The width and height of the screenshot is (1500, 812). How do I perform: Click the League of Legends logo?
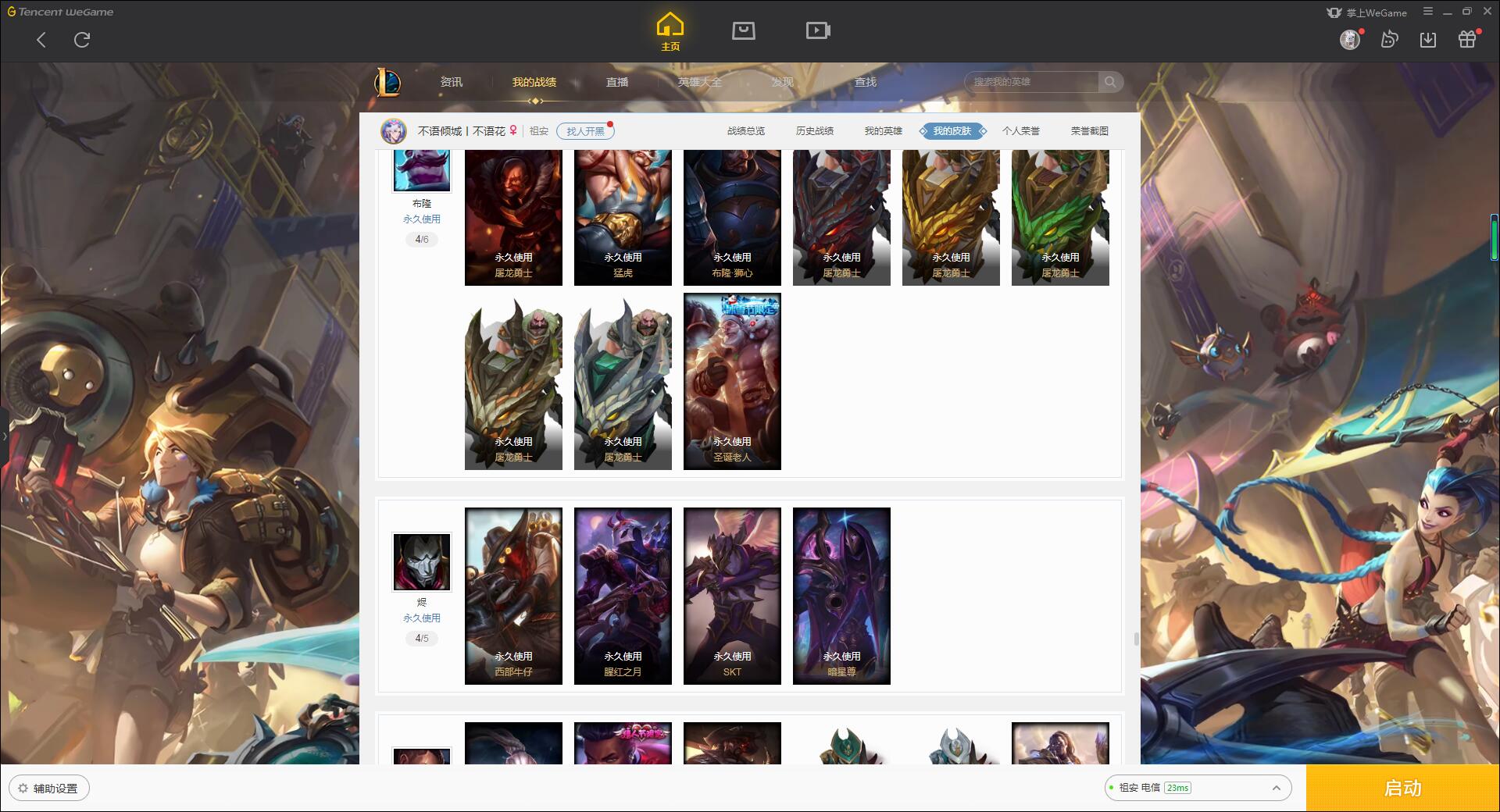[x=388, y=82]
